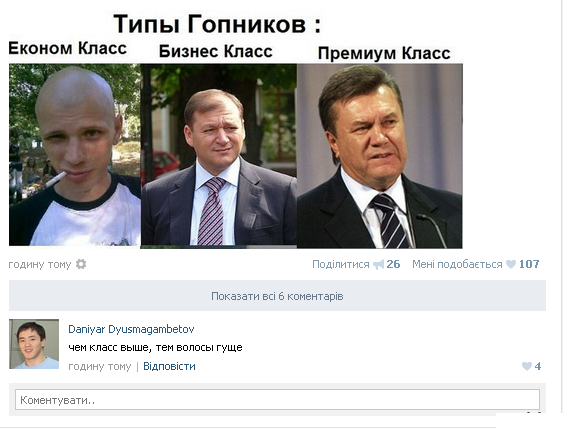This screenshot has width=569, height=429.
Task: Click Відповісти to reply to comment
Action: click(169, 366)
